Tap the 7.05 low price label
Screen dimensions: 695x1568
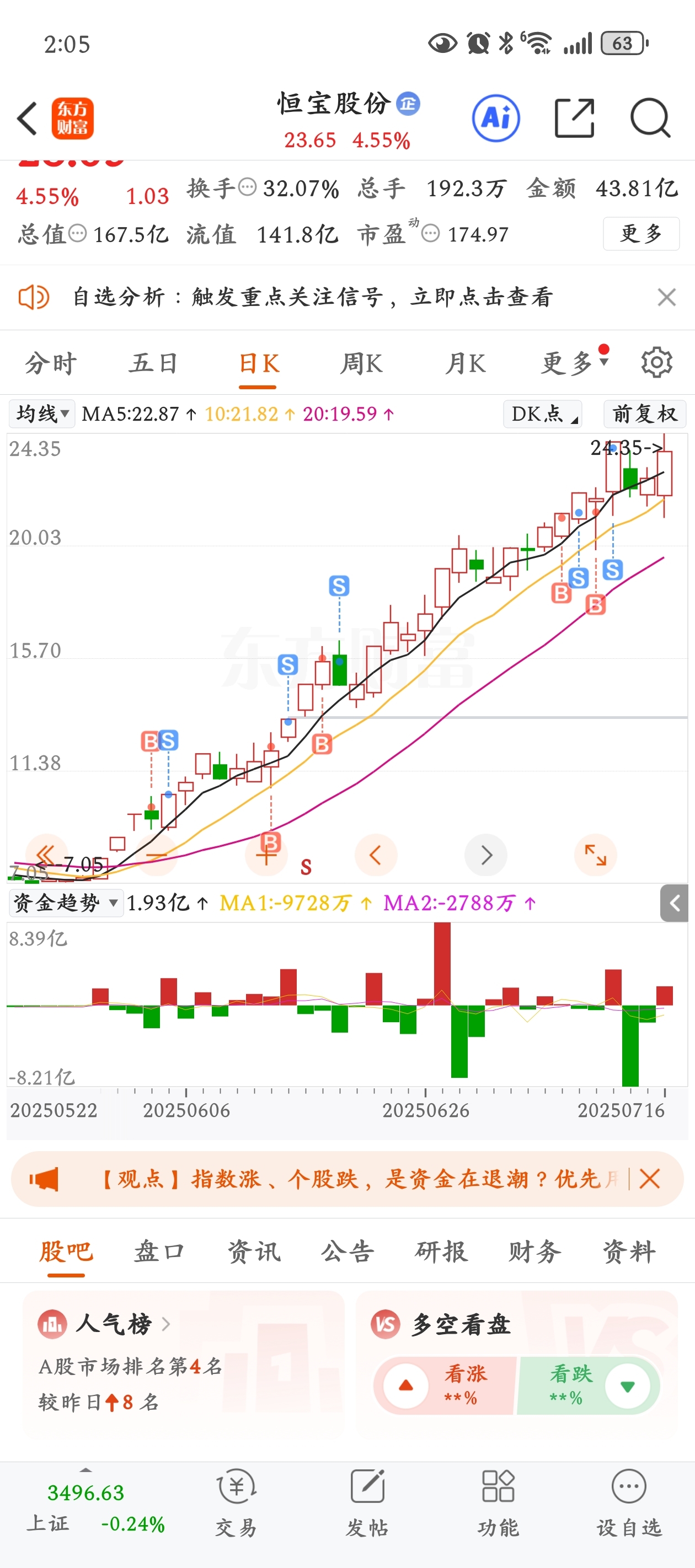tap(70, 864)
